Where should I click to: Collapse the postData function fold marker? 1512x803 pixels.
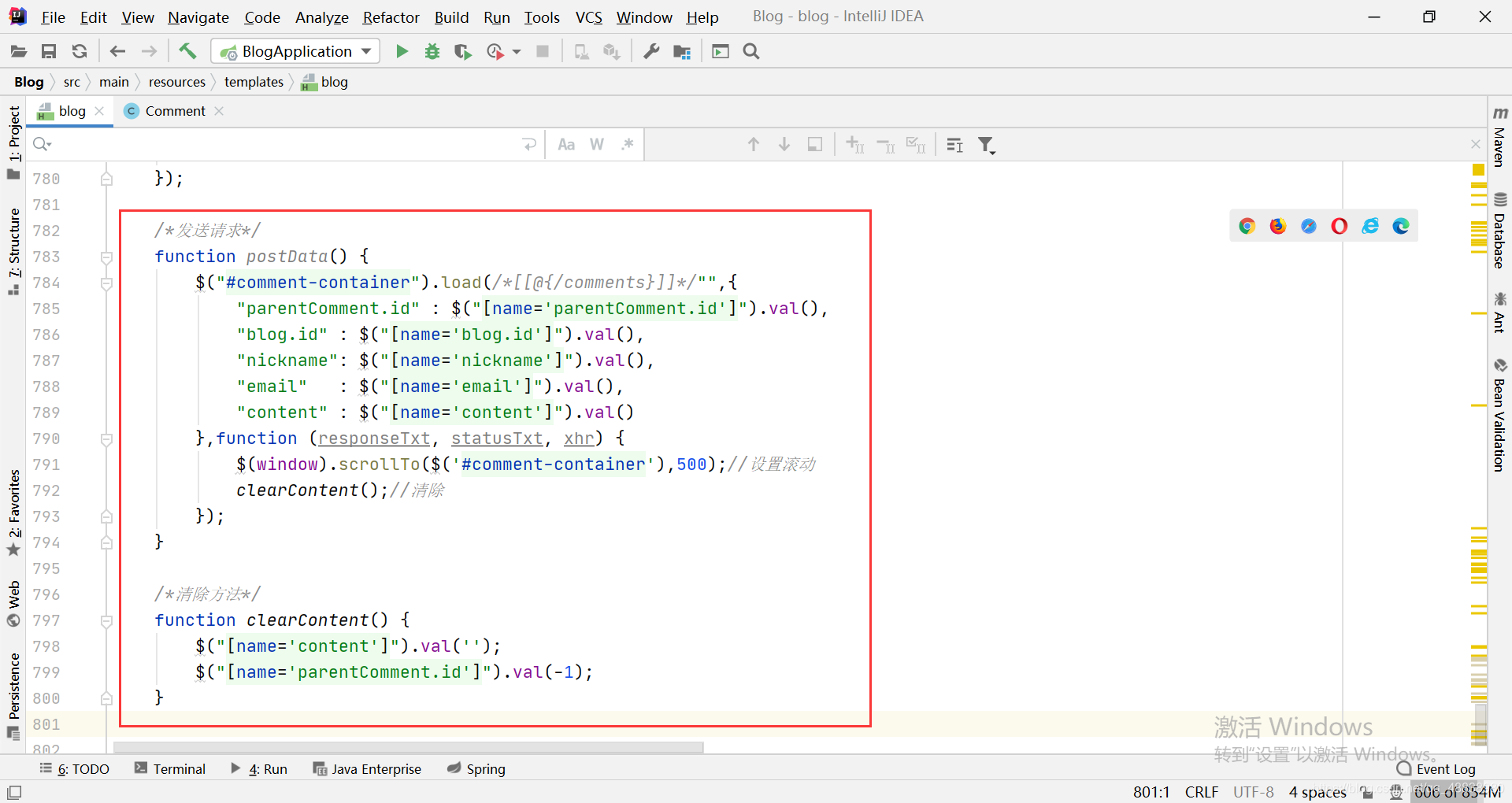(106, 257)
